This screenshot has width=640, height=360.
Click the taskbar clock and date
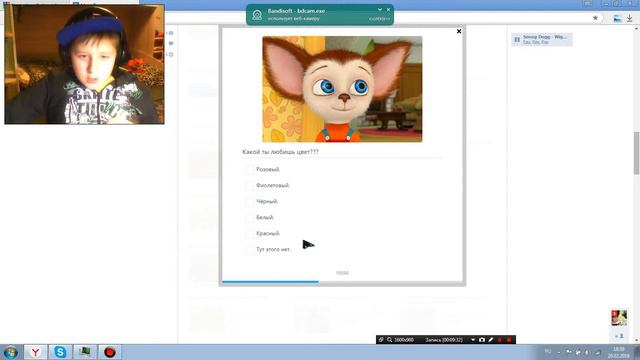619,352
